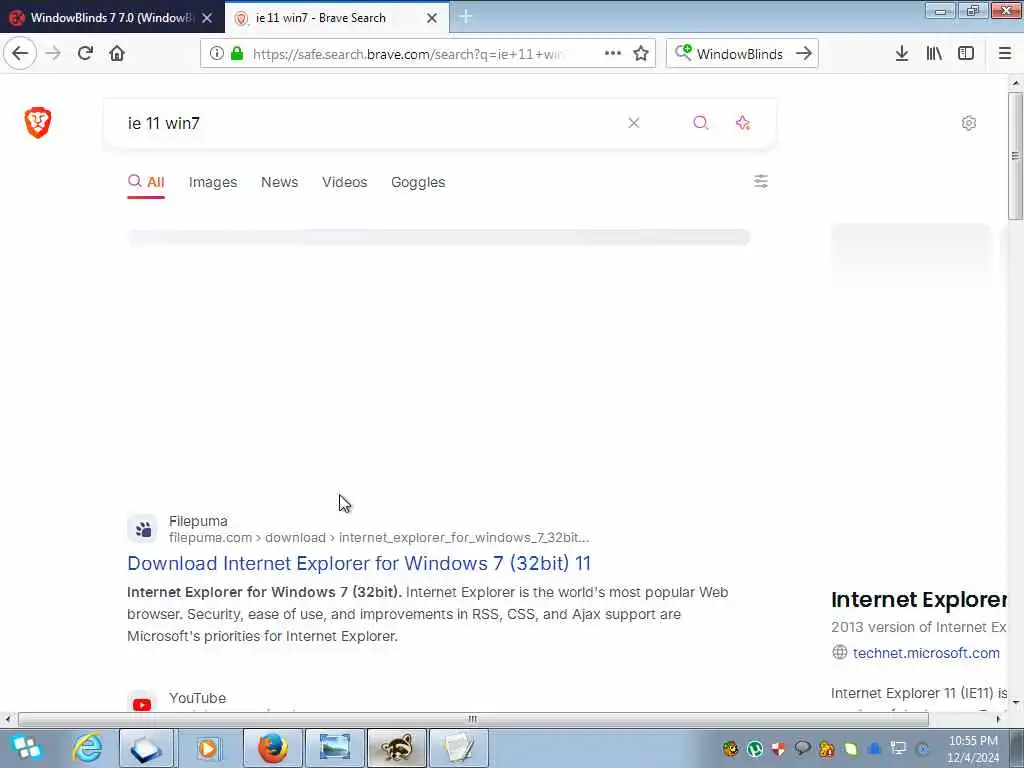Click the Filepuma site name
Screen dimensions: 1024x768
coord(199,521)
